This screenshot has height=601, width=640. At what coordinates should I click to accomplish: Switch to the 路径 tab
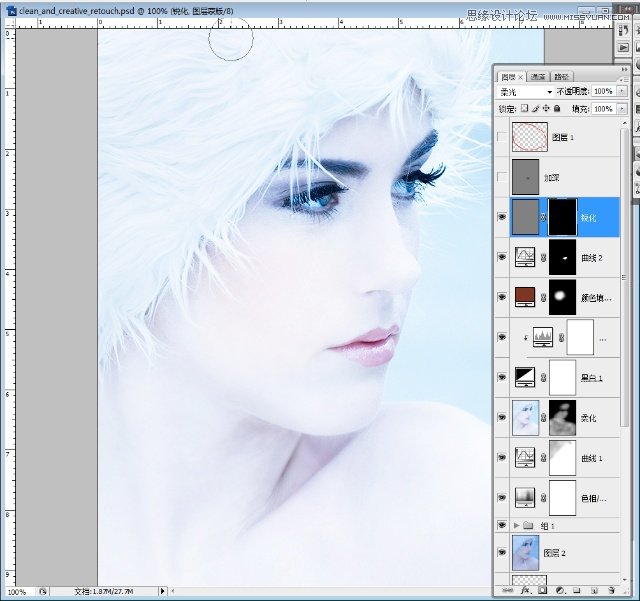[562, 76]
